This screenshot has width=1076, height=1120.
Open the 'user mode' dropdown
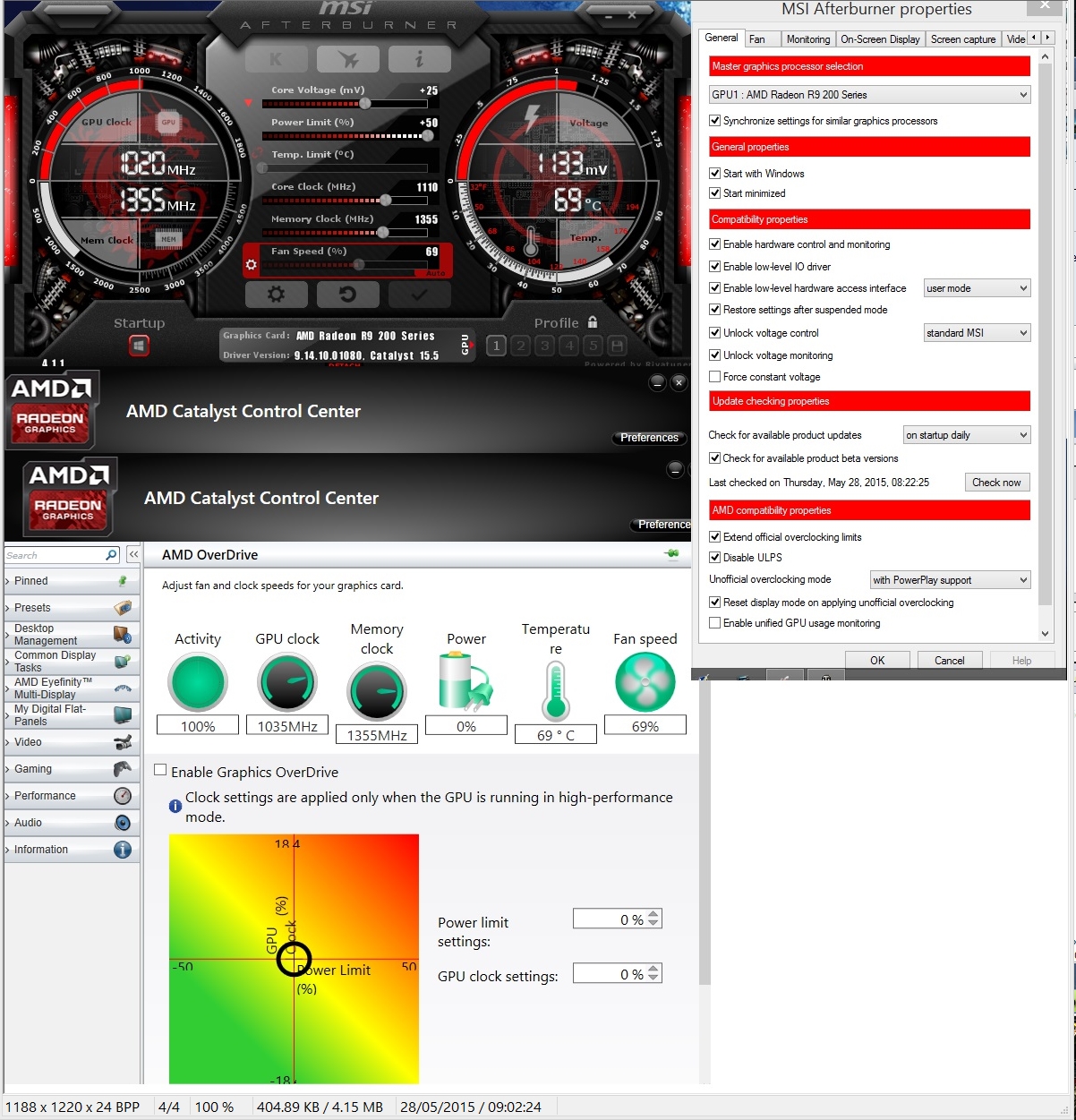point(977,288)
